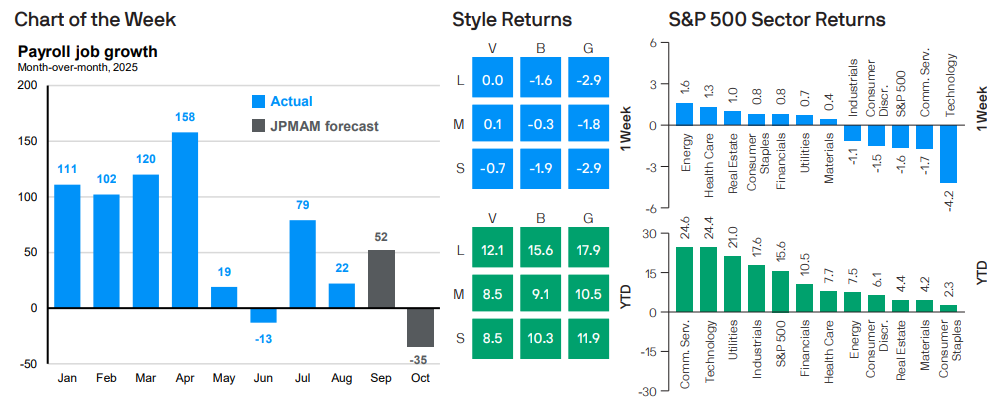This screenshot has height=400, width=1004.
Task: Click the blue Actual legend swatch
Action: tap(257, 101)
